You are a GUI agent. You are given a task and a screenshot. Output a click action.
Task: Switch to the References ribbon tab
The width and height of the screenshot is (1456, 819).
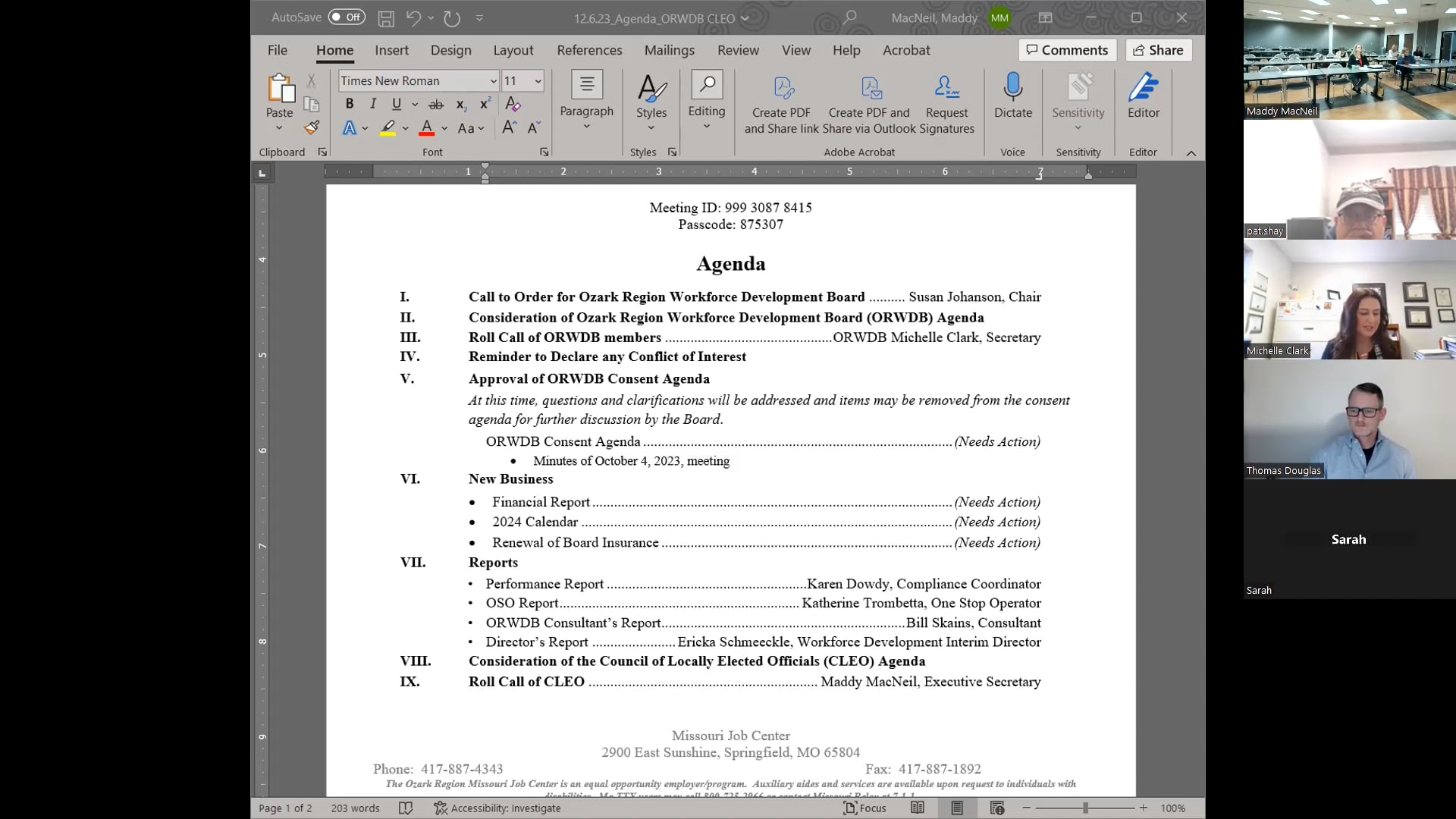pos(589,50)
